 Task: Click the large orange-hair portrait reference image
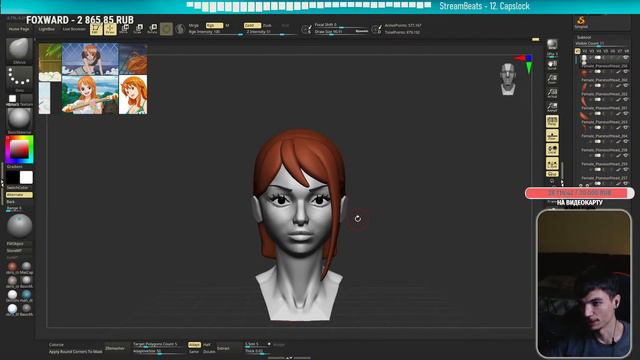pos(133,94)
